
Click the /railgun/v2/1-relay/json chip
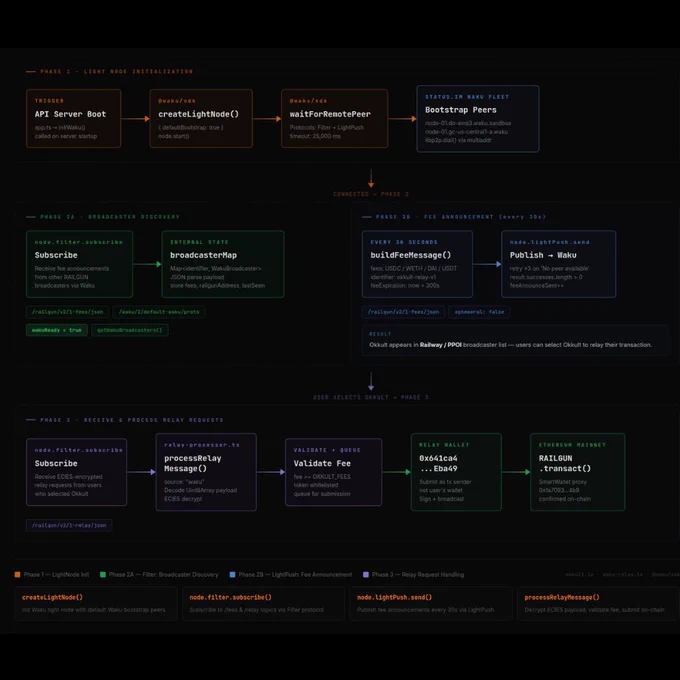pyautogui.click(x=69, y=525)
